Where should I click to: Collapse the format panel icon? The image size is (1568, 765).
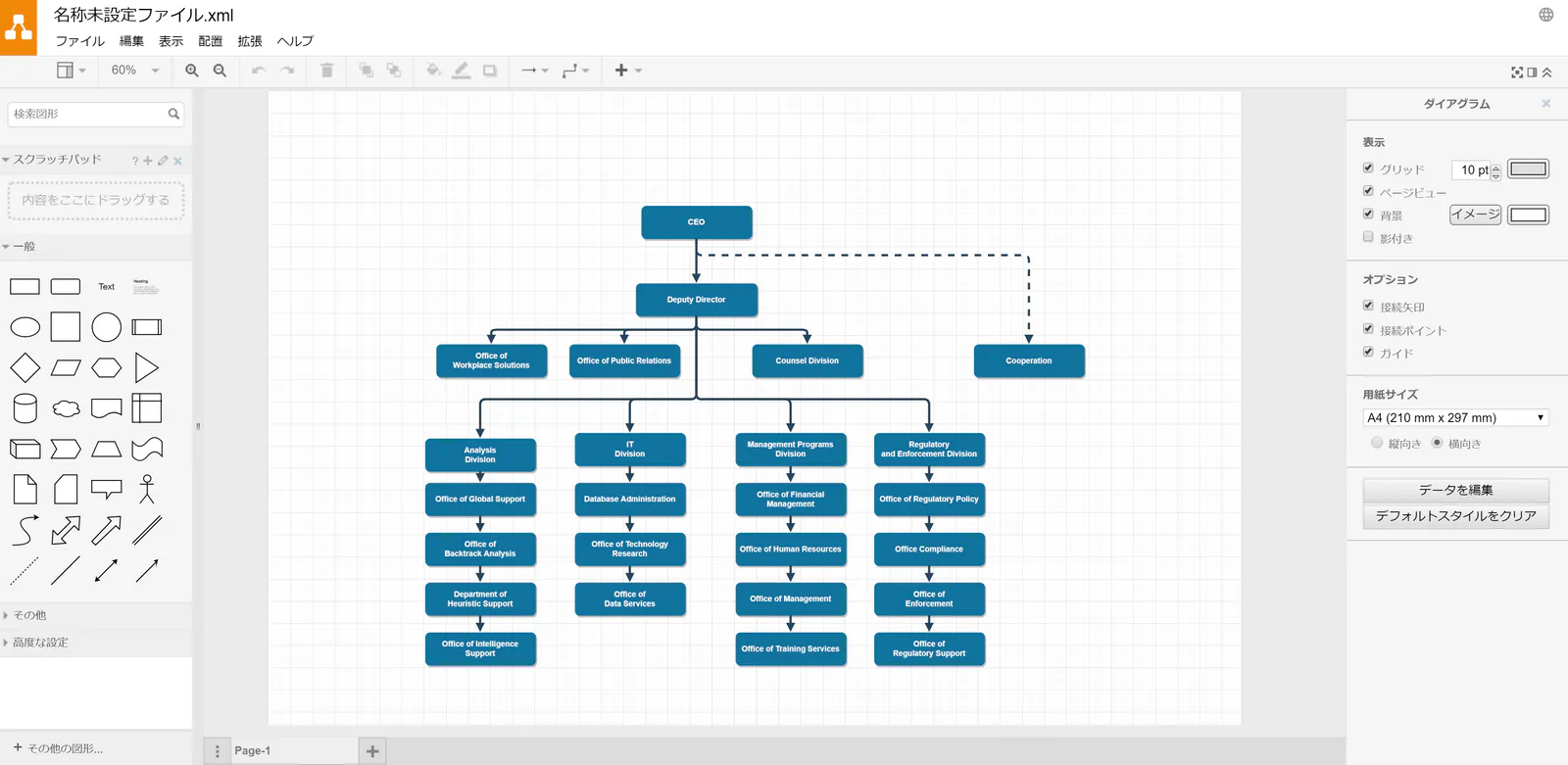(x=1532, y=72)
